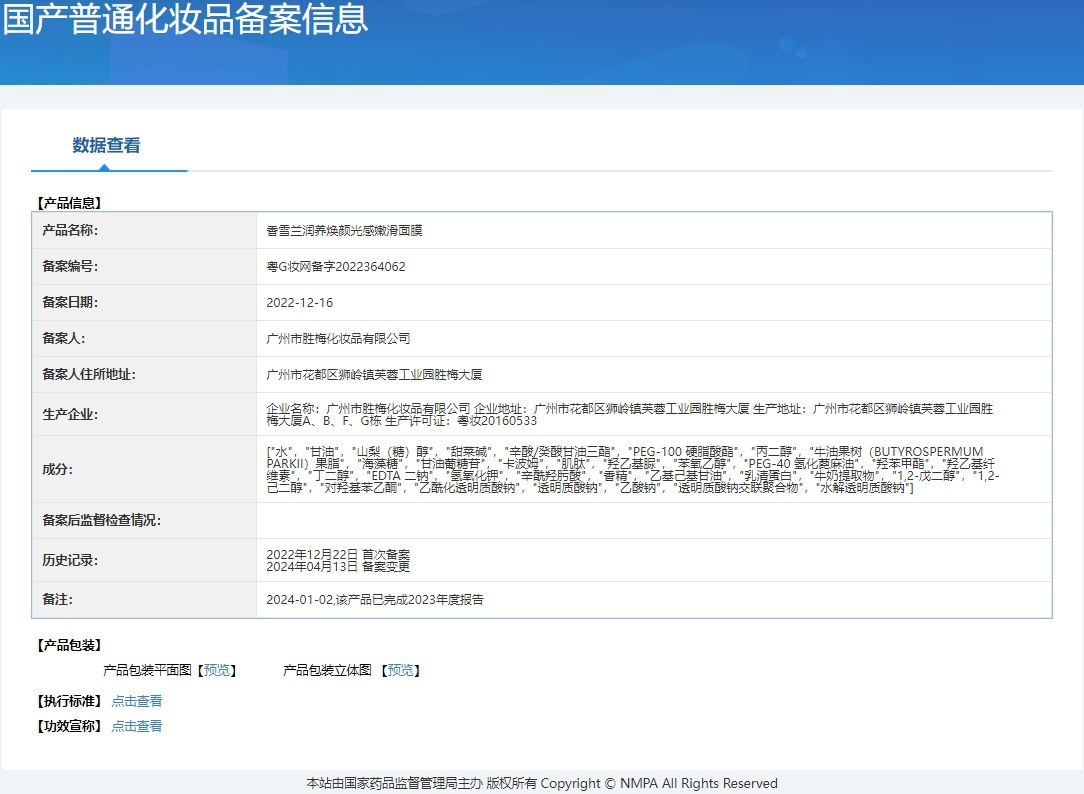The image size is (1084, 794).
Task: Click the 备案后监督检查情况: label
Action: pyautogui.click(x=102, y=520)
